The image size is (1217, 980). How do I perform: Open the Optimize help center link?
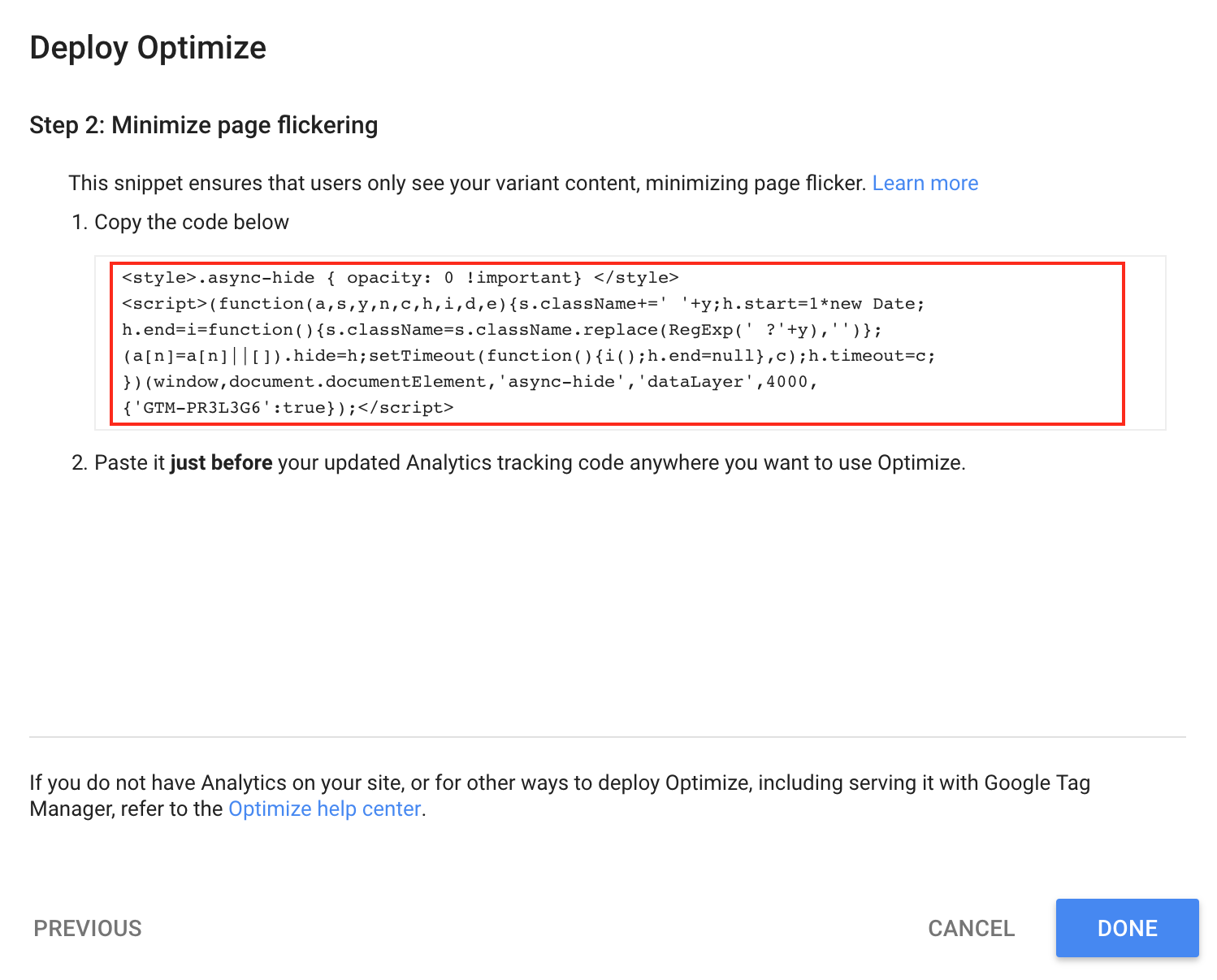pos(325,809)
